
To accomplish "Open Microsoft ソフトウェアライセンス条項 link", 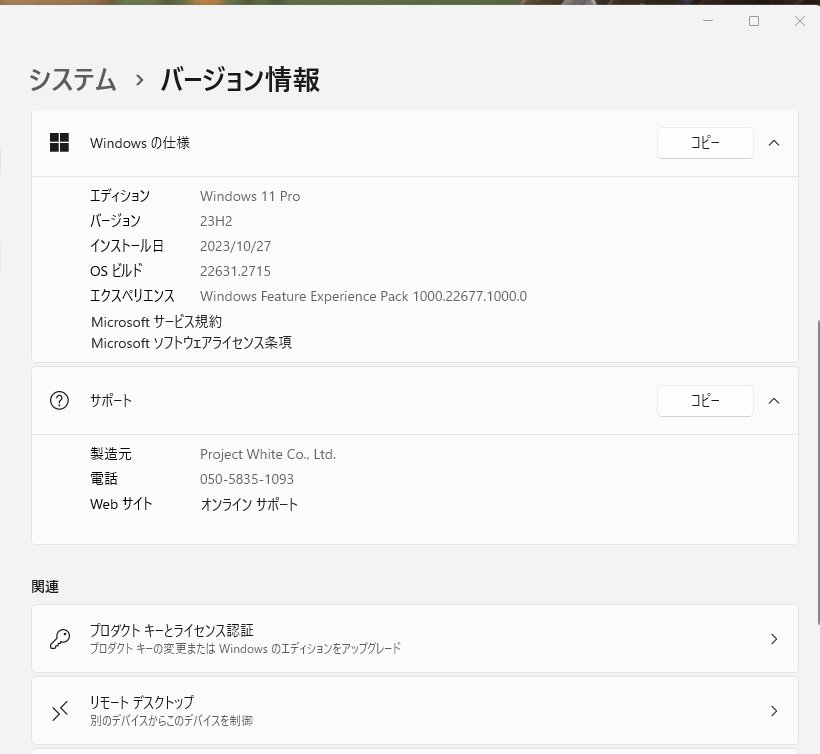I will [191, 343].
